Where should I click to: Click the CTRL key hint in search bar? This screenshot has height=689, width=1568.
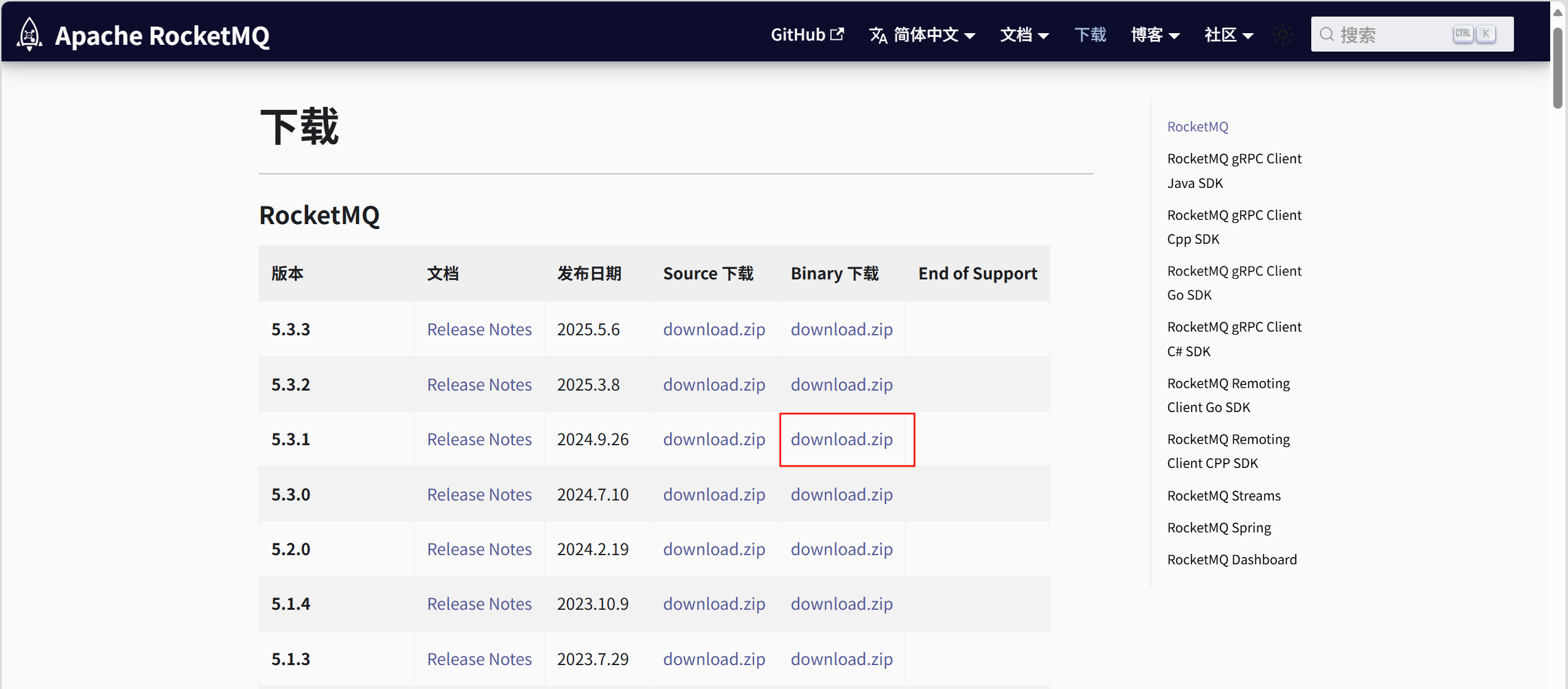click(1464, 34)
